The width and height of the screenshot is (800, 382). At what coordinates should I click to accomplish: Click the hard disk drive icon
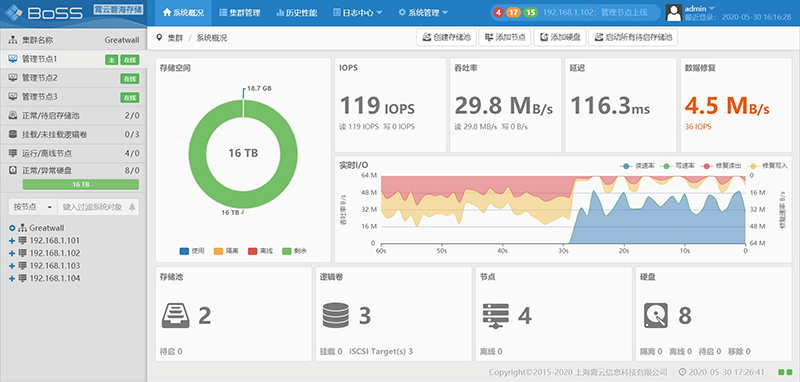tap(656, 316)
